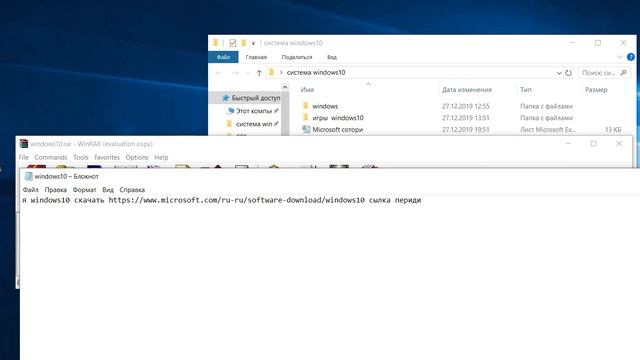The height and width of the screenshot is (360, 640).
Task: Open the WinRAR Tools menu
Action: tap(80, 157)
